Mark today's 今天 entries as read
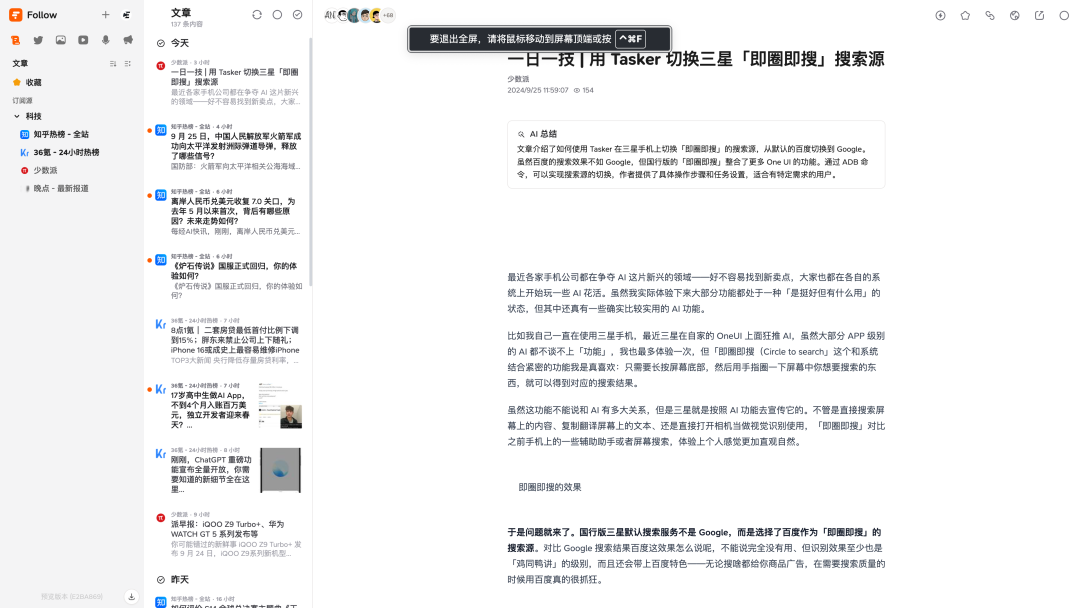The width and height of the screenshot is (1080, 608). (160, 43)
